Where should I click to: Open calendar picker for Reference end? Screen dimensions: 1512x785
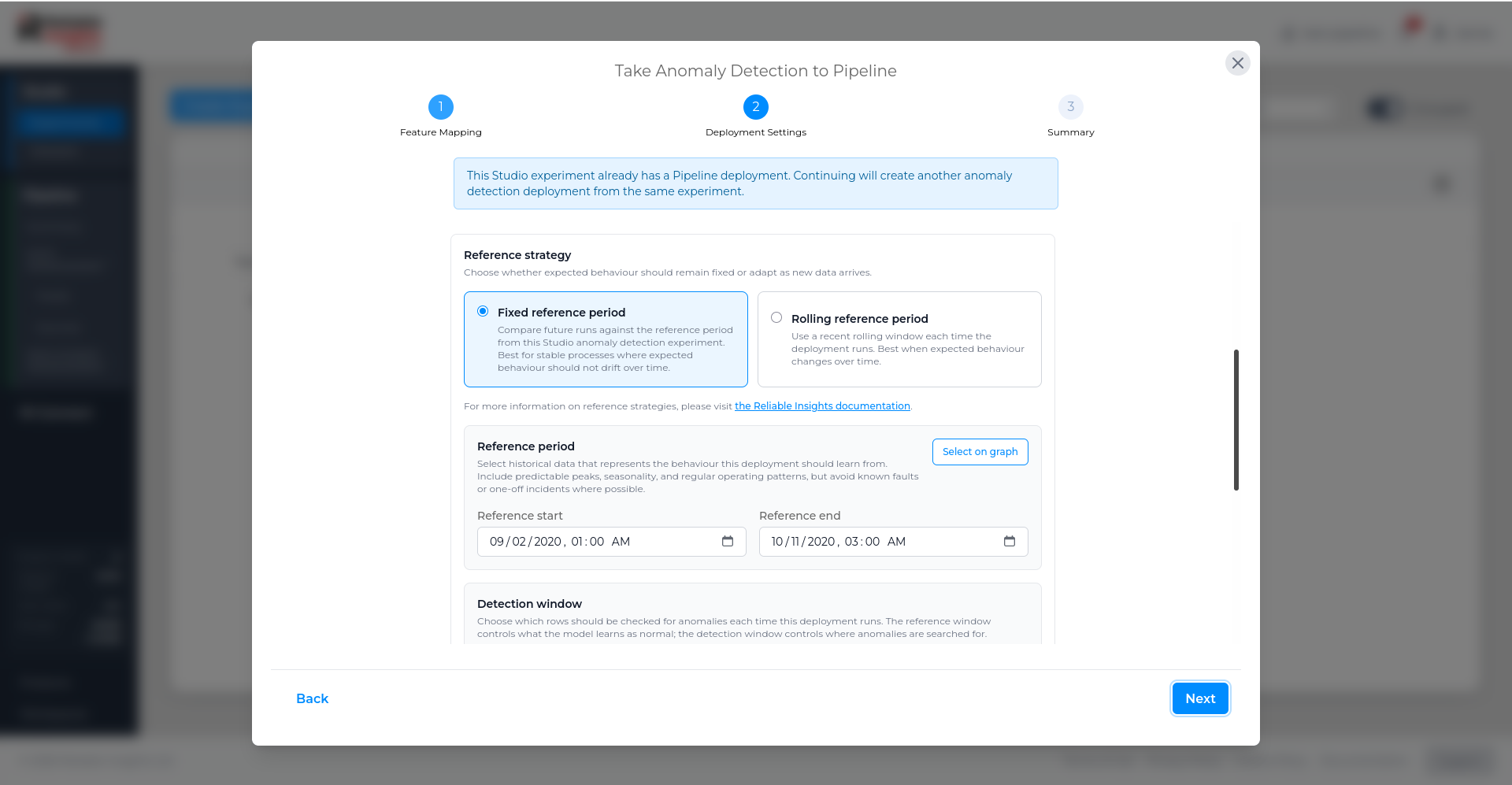(1010, 542)
